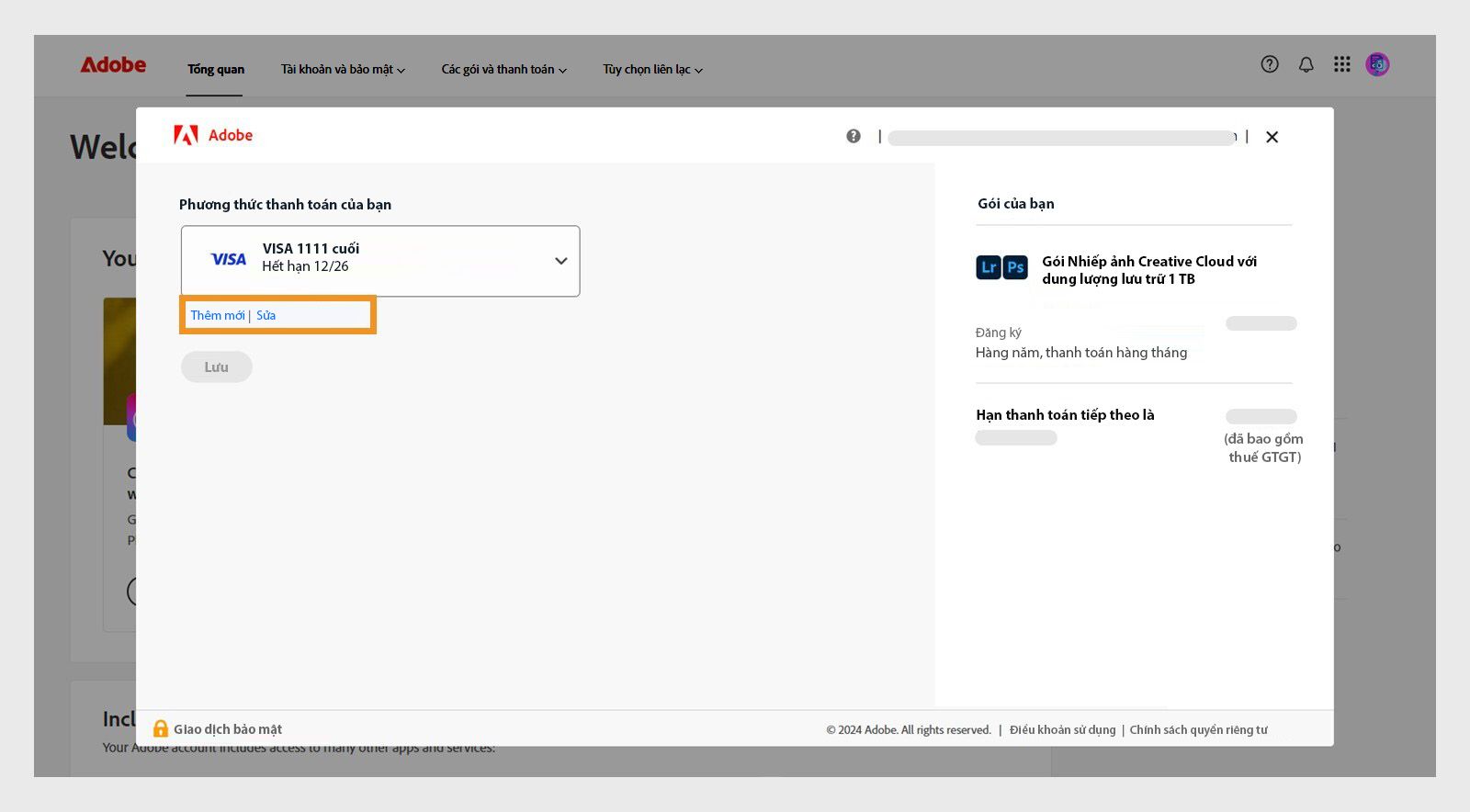
Task: Click the dialog help icon
Action: [x=854, y=136]
